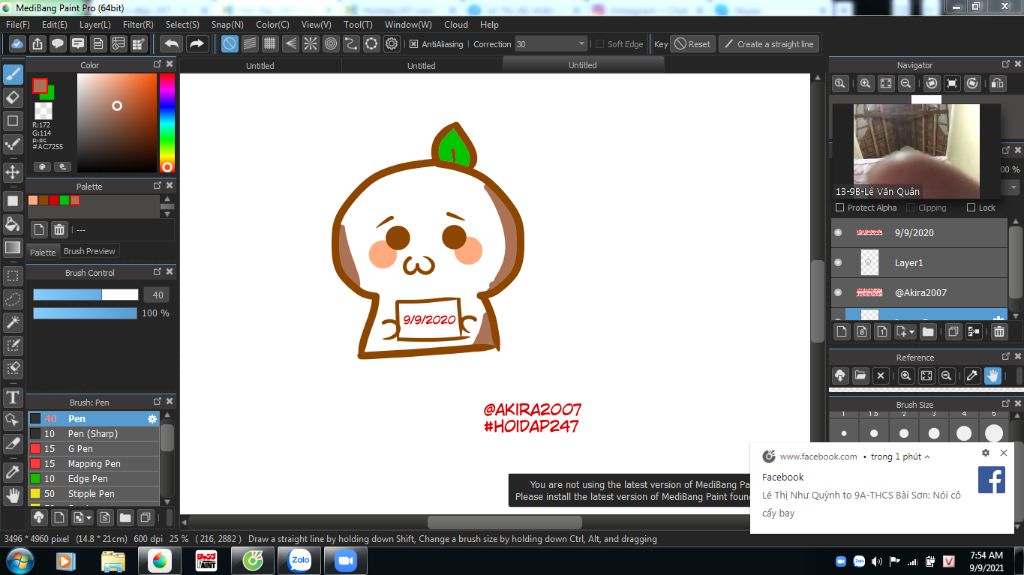
Task: Open the layer blending mode dropdown
Action: pyautogui.click(x=1014, y=188)
